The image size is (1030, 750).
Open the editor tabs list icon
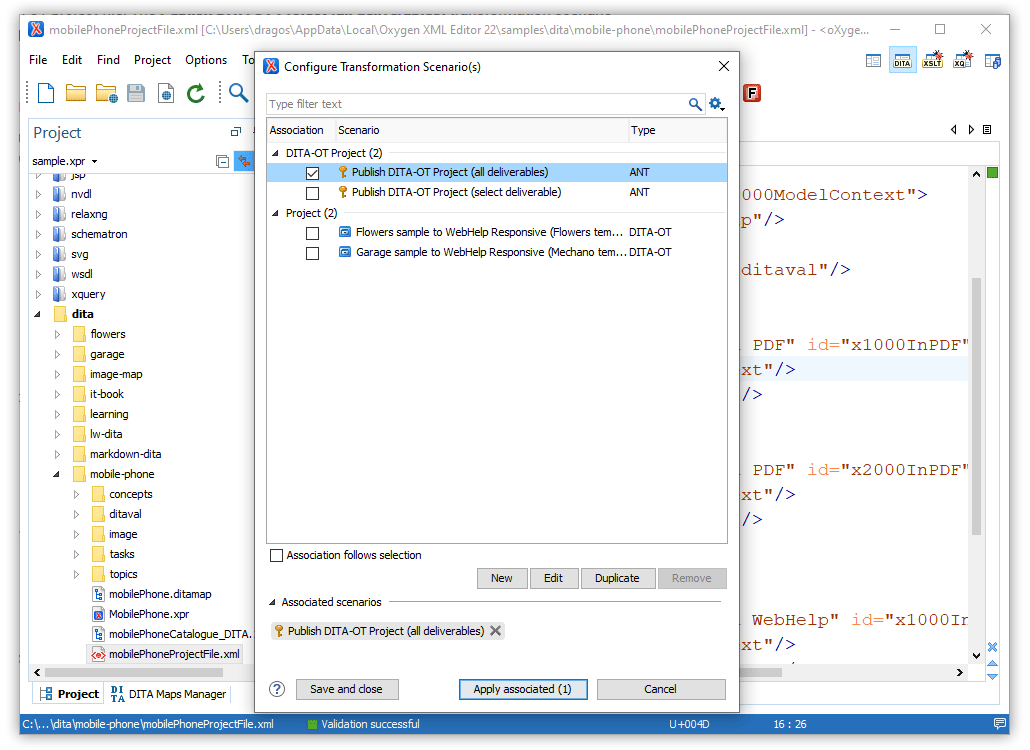987,130
